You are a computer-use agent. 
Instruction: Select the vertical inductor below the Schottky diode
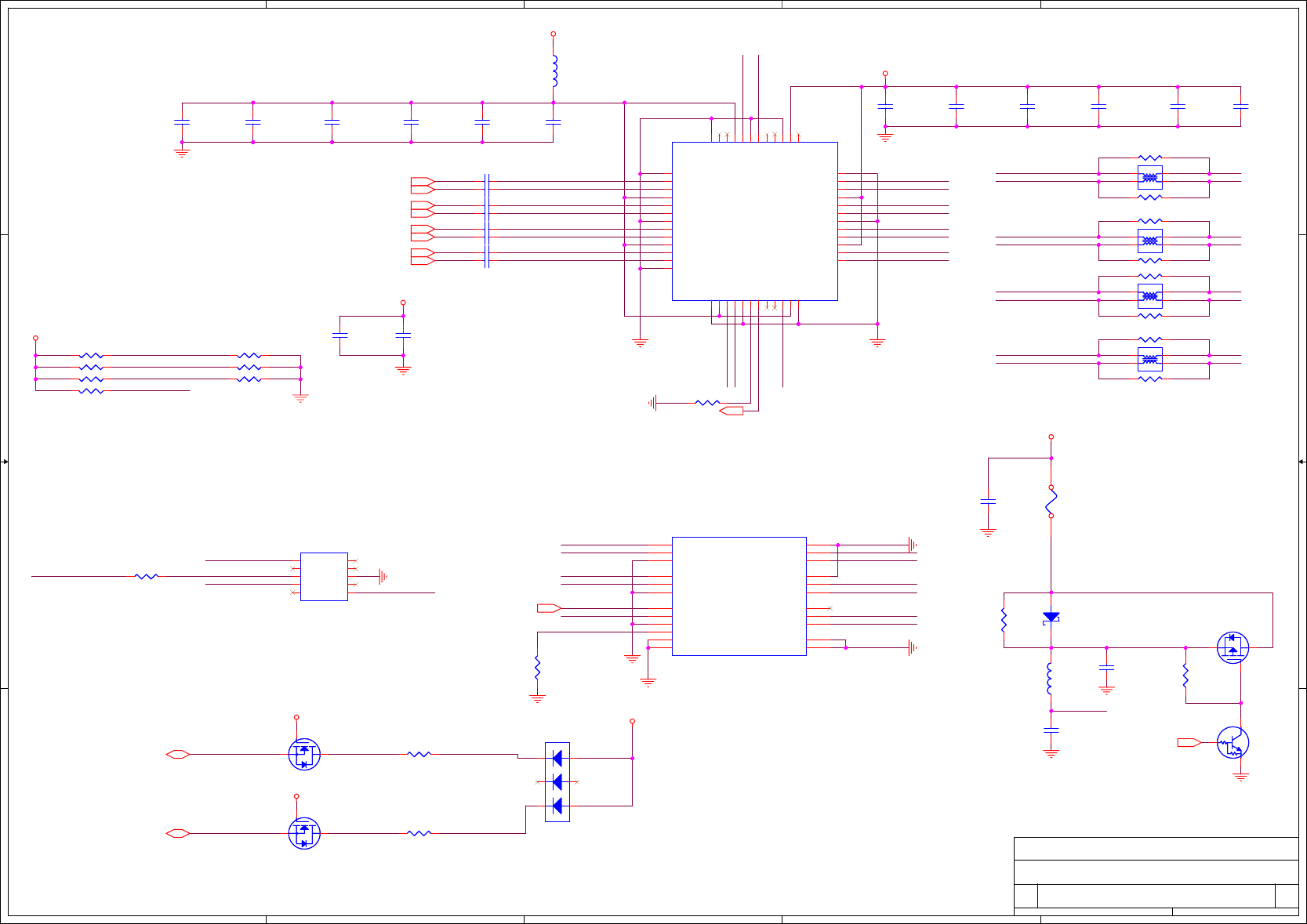coord(1050,679)
